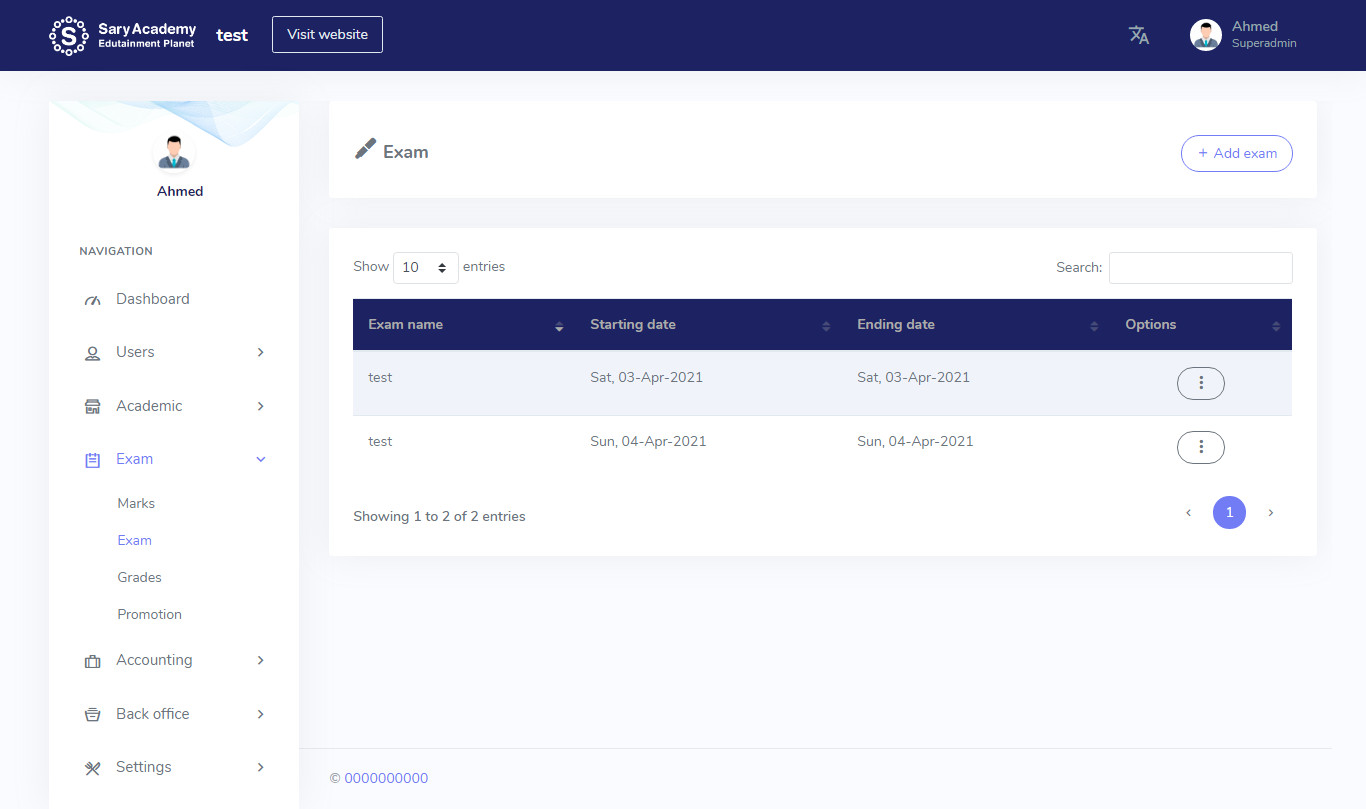1366x809 pixels.
Task: Select page 1 in pagination
Action: coord(1229,513)
